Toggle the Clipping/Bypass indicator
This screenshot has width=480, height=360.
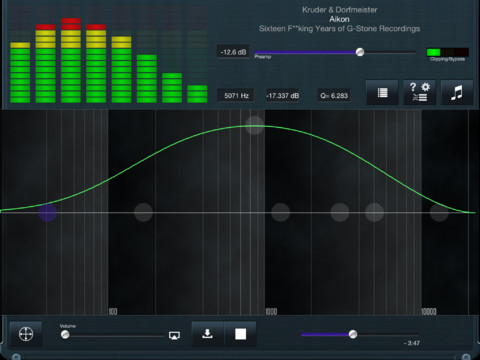(447, 52)
